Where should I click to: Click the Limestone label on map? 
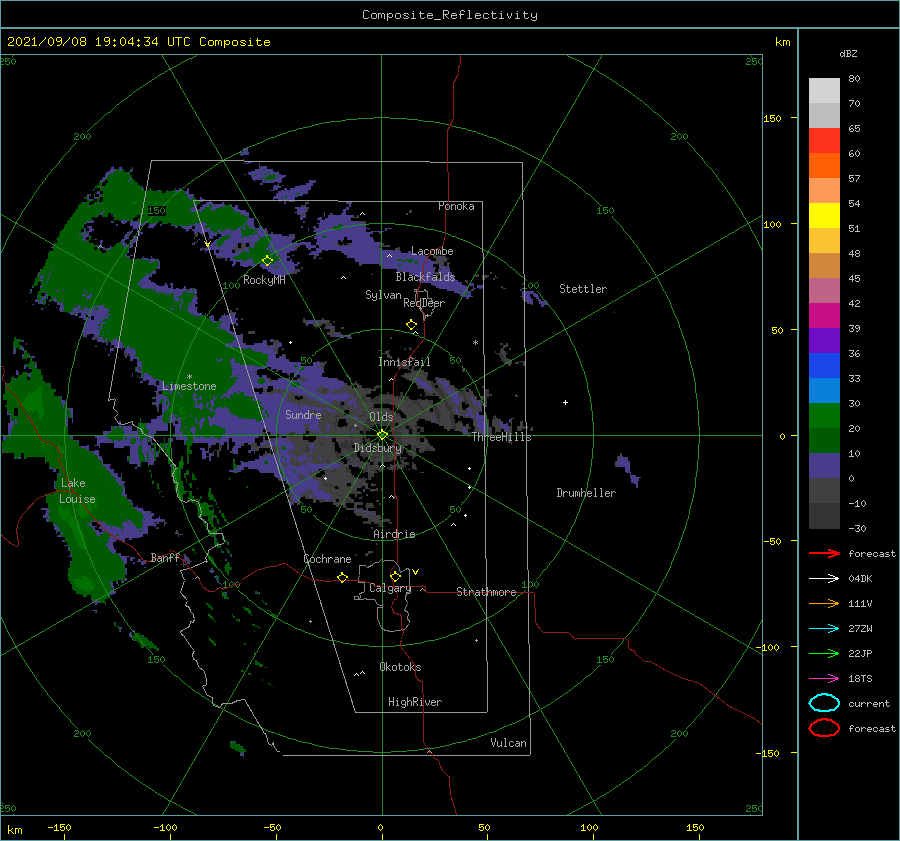point(189,386)
